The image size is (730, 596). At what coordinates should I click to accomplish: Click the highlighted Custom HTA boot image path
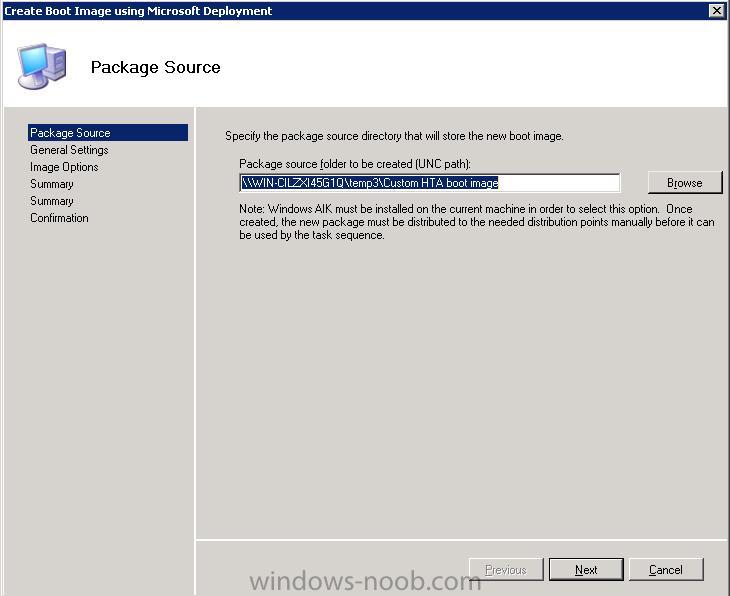coord(370,183)
